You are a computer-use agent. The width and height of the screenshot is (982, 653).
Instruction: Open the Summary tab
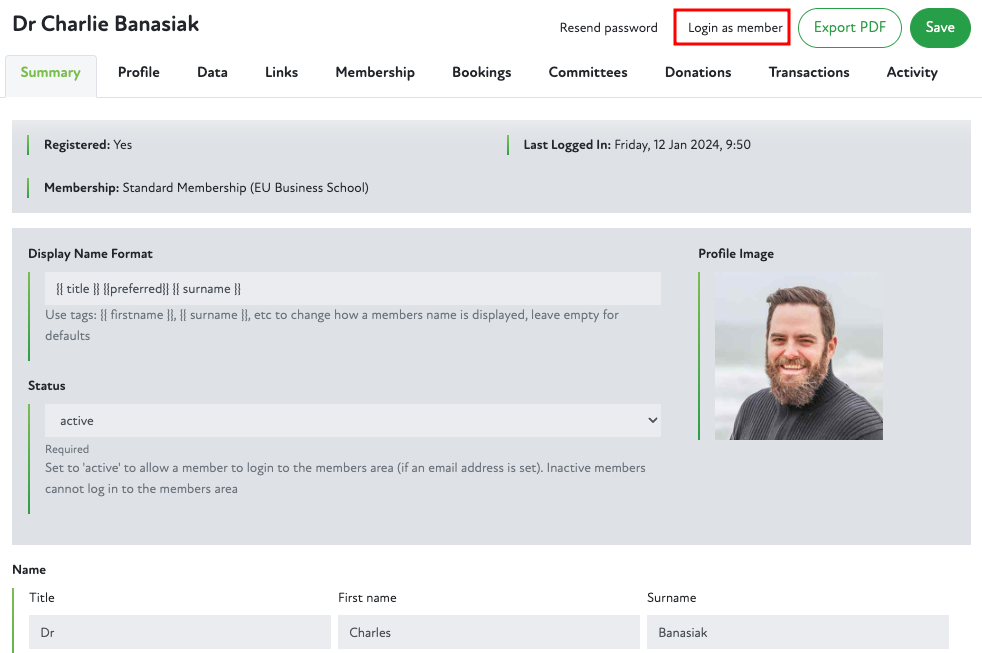click(50, 73)
